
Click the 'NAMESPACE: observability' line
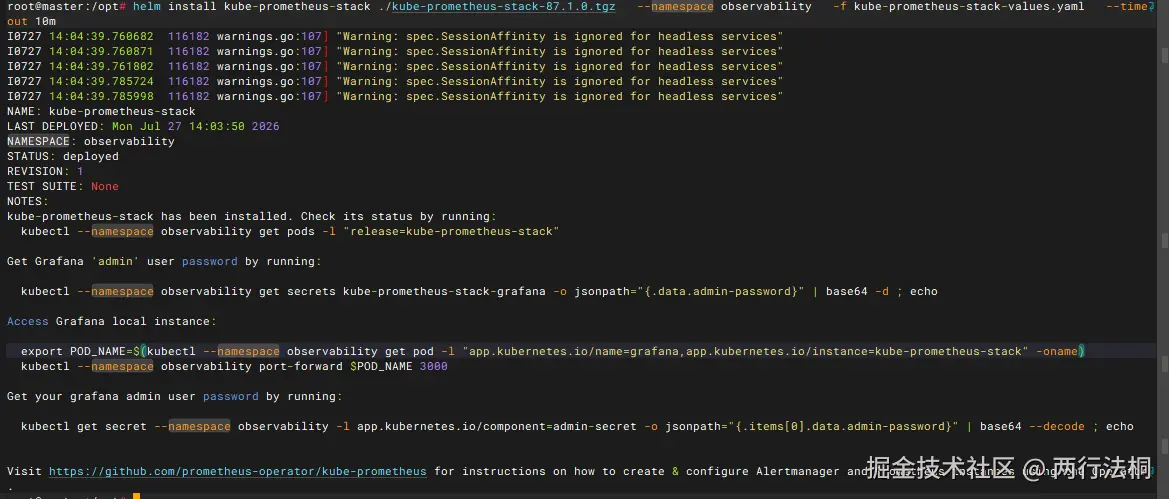pos(90,141)
